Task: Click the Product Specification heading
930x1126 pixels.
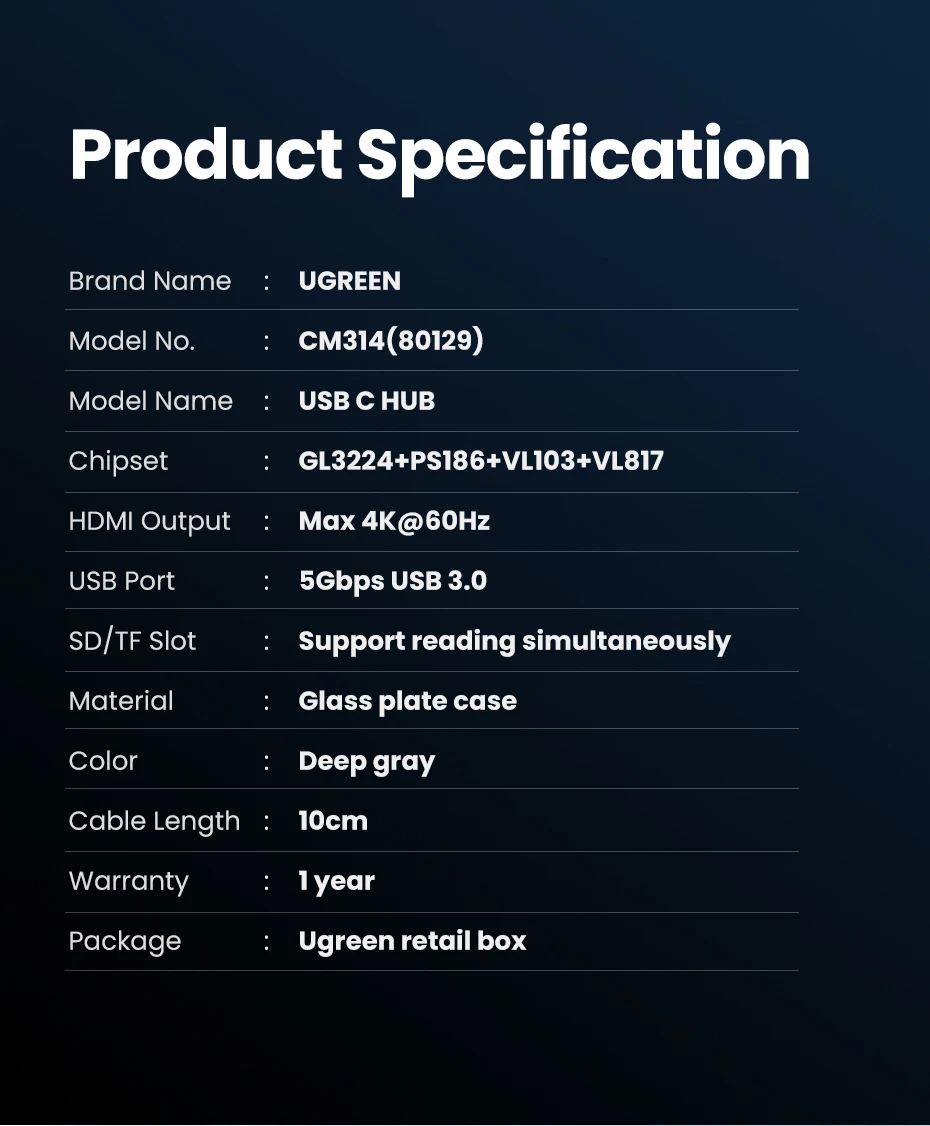Action: coord(439,155)
